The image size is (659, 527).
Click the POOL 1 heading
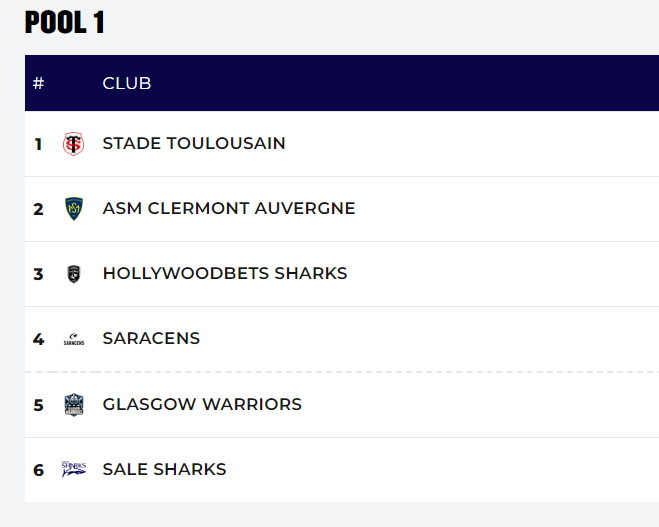point(65,23)
